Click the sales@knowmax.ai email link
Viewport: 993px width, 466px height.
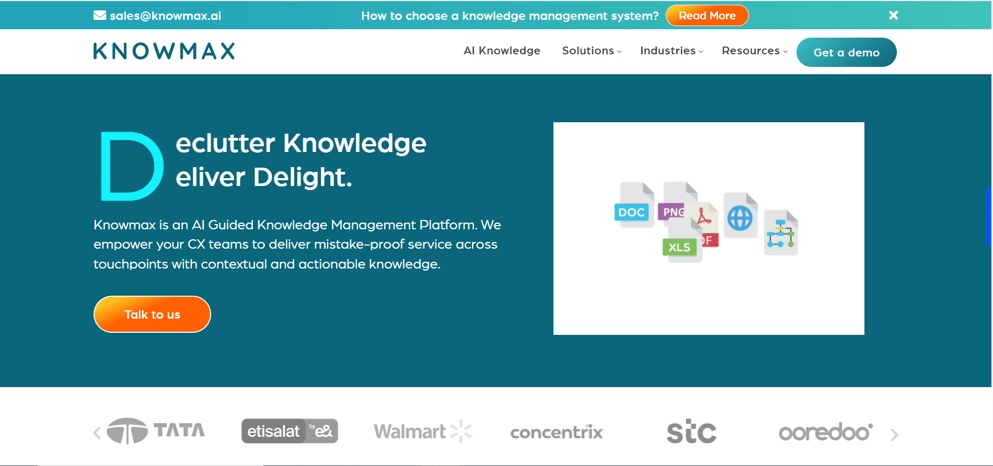[166, 16]
